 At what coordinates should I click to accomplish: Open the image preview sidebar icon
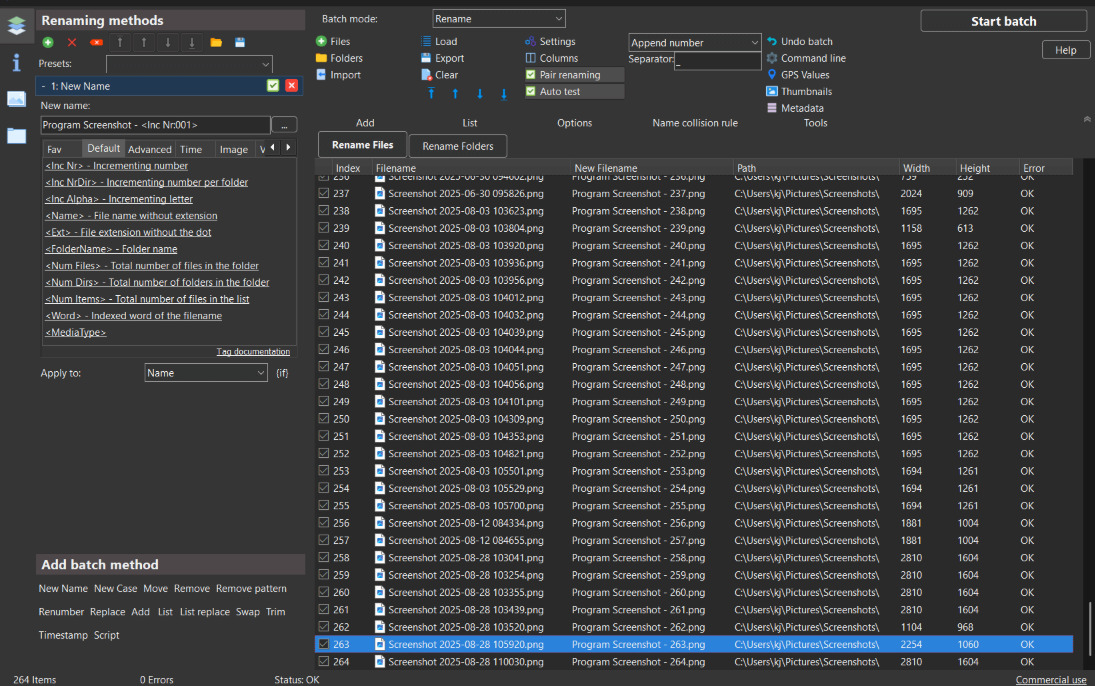16,98
